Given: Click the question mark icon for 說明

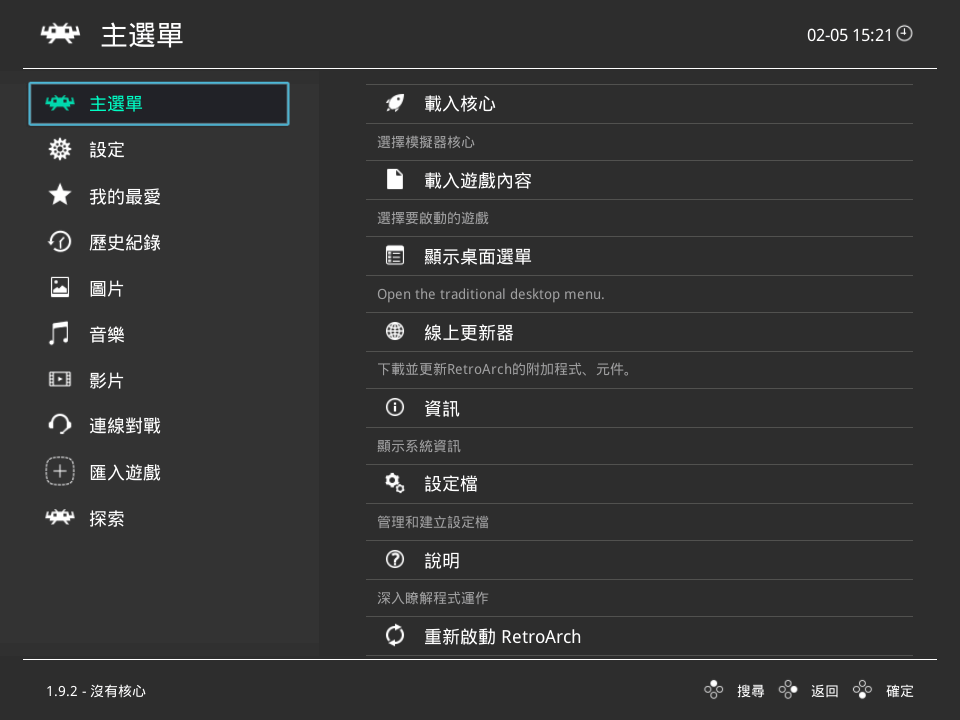Looking at the screenshot, I should pyautogui.click(x=394, y=560).
